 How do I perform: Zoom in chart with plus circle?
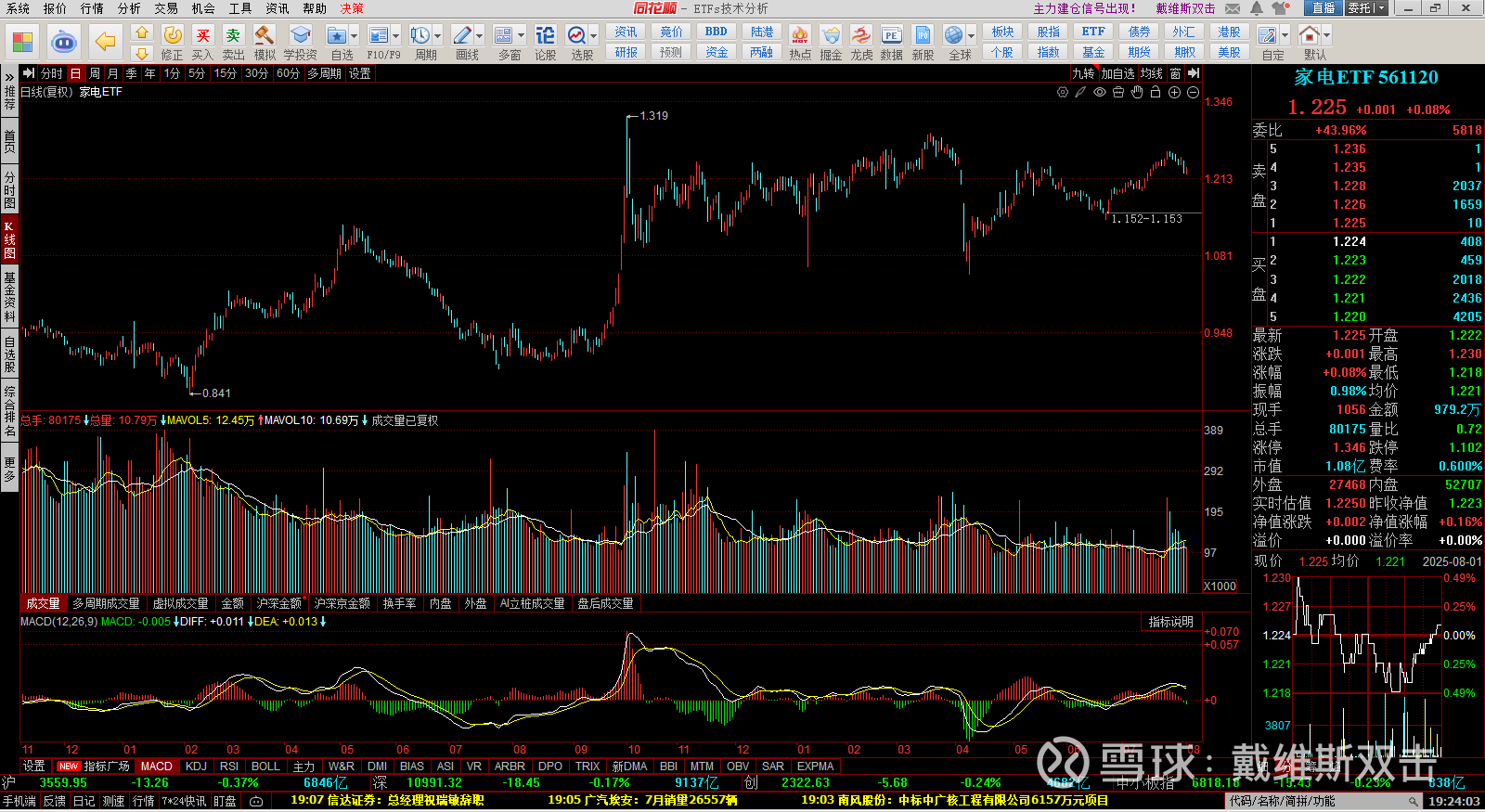(1174, 92)
